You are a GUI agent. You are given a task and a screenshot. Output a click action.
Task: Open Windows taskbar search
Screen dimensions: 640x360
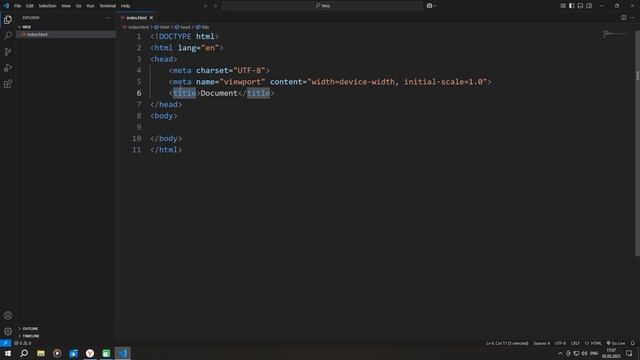pyautogui.click(x=24, y=353)
